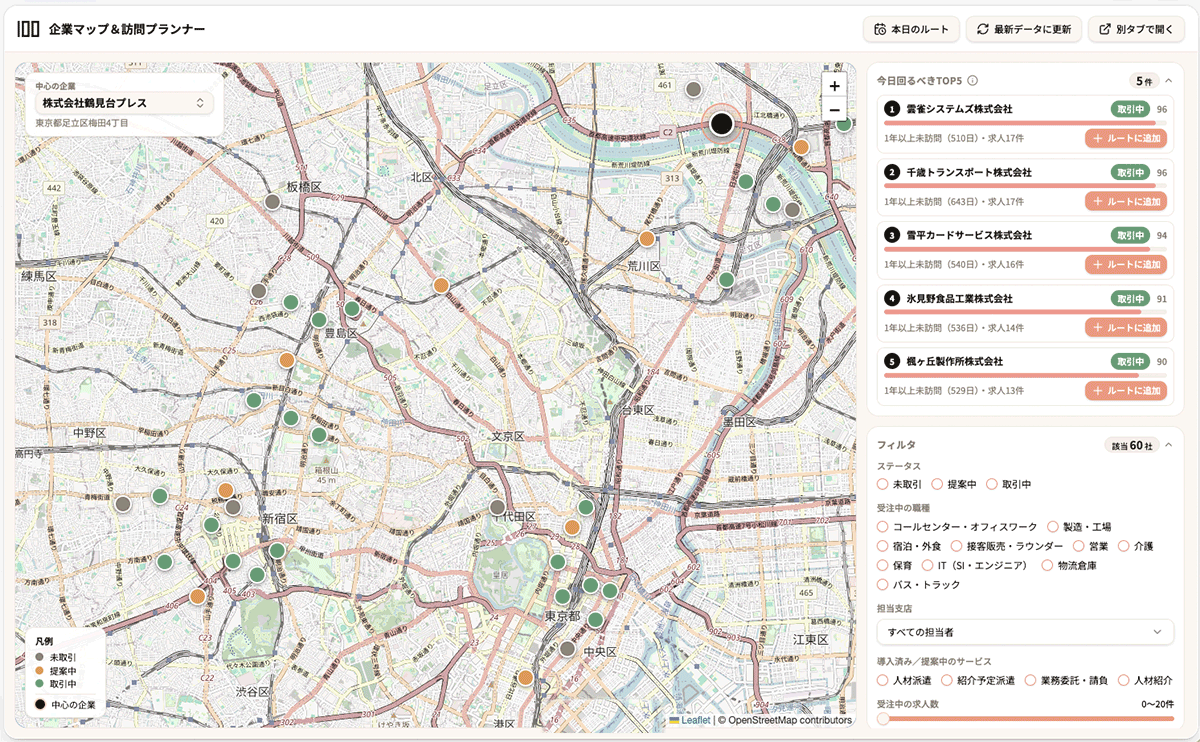This screenshot has width=1200, height=742.
Task: Click info icon beside 今日回るべきTOP5
Action: click(x=972, y=81)
